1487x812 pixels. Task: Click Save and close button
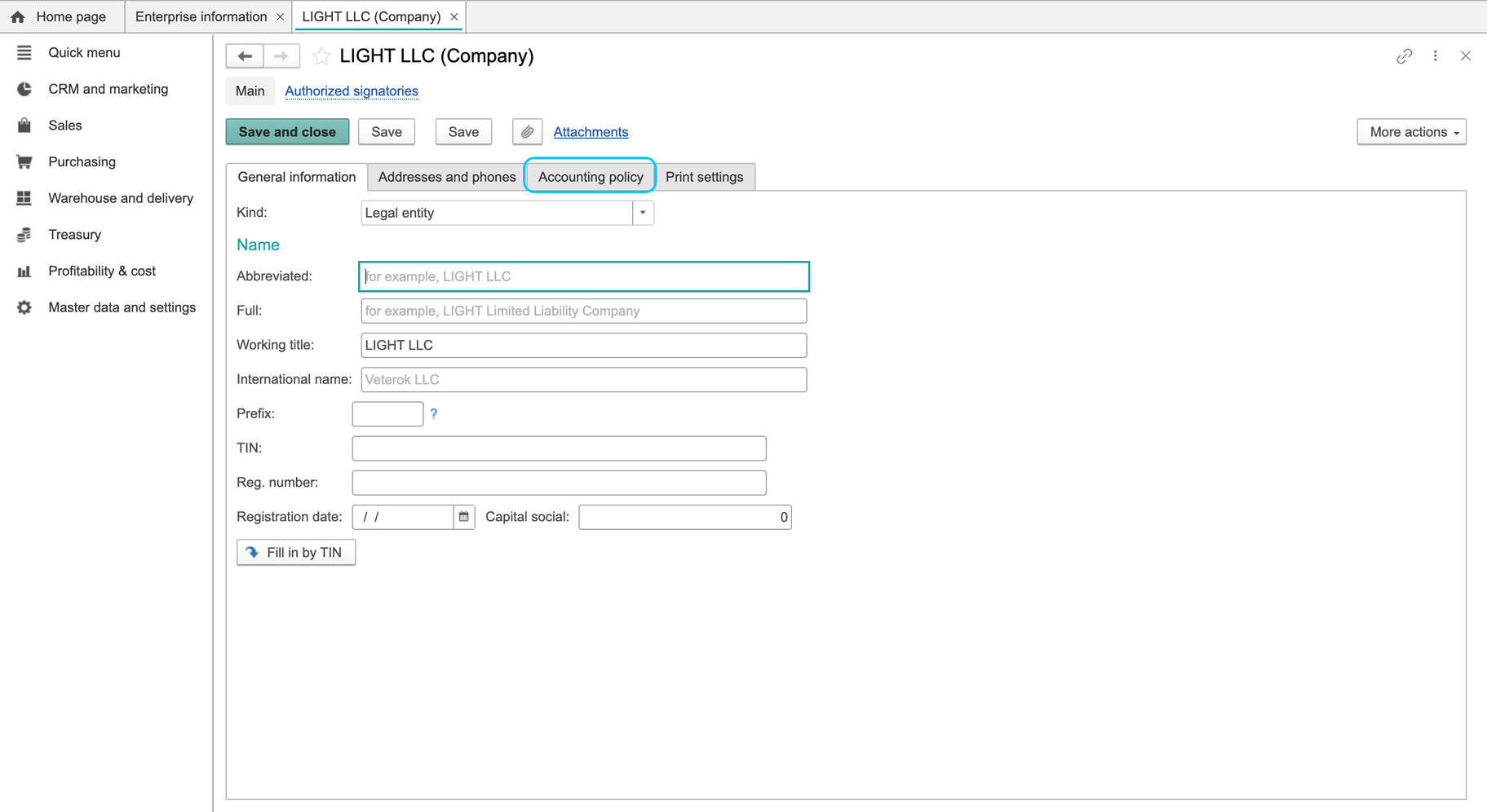[287, 132]
